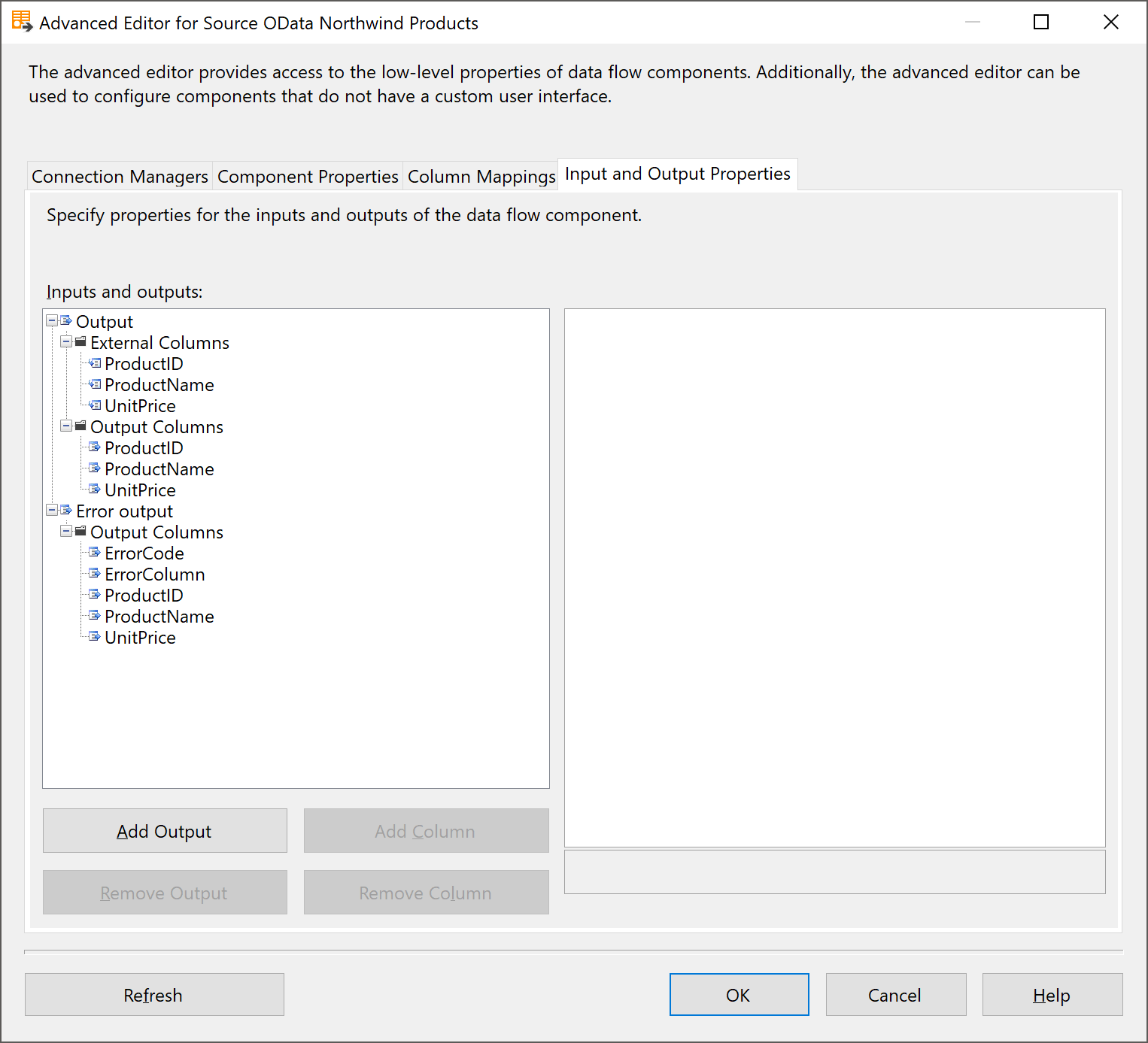Collapse the top-level Output node
Image resolution: width=1148 pixels, height=1043 pixels.
pyautogui.click(x=52, y=321)
